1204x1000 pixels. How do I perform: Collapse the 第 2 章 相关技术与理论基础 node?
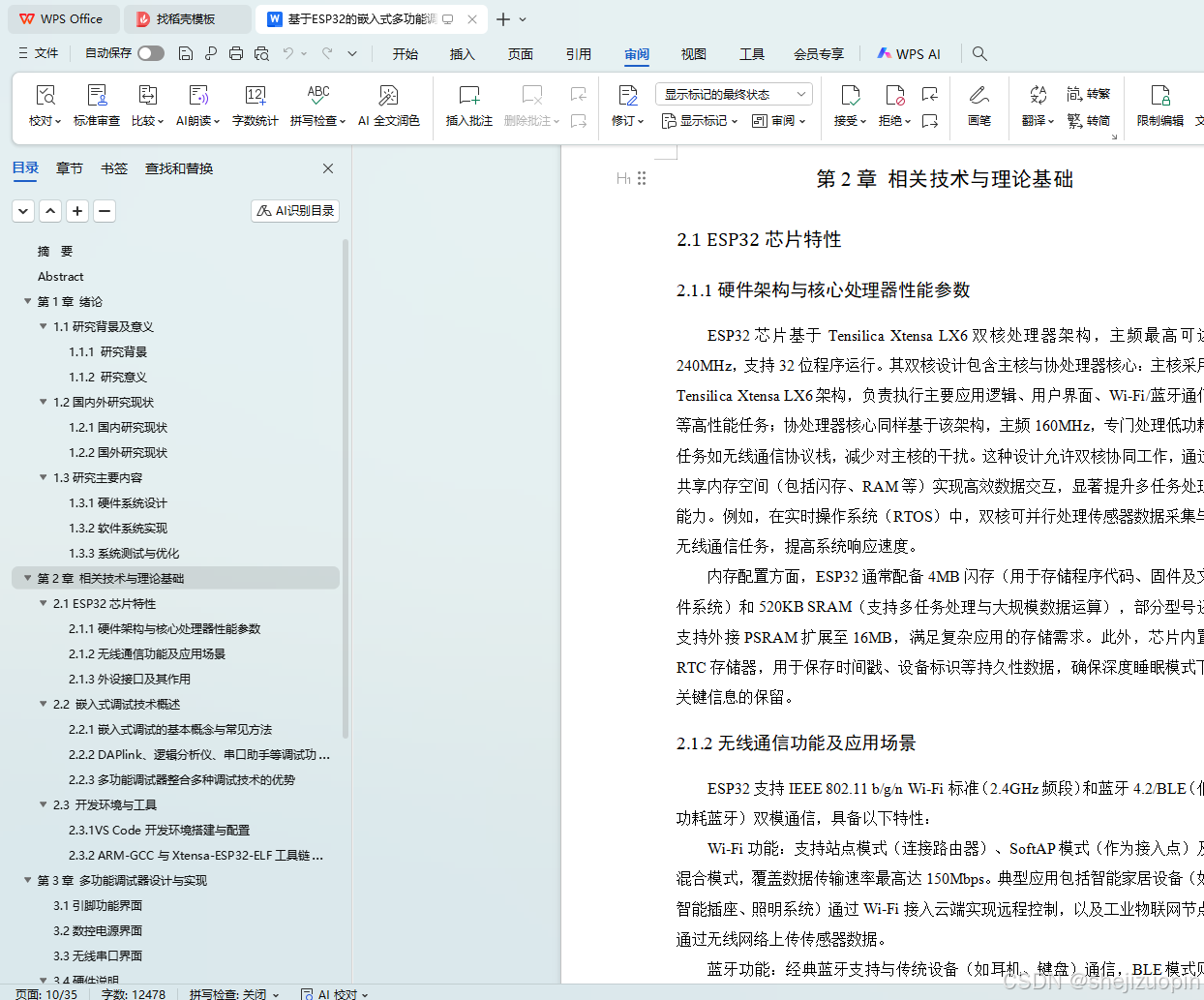click(x=27, y=578)
